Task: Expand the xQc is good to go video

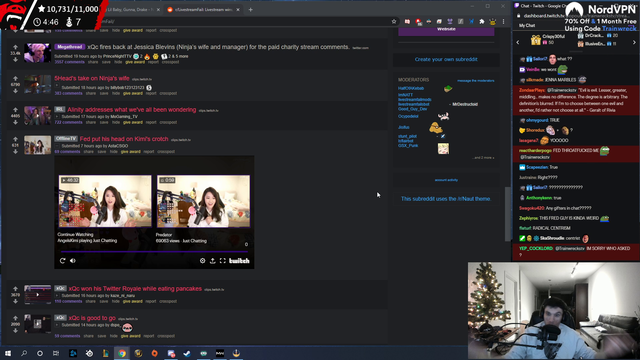Action: (x=57, y=325)
